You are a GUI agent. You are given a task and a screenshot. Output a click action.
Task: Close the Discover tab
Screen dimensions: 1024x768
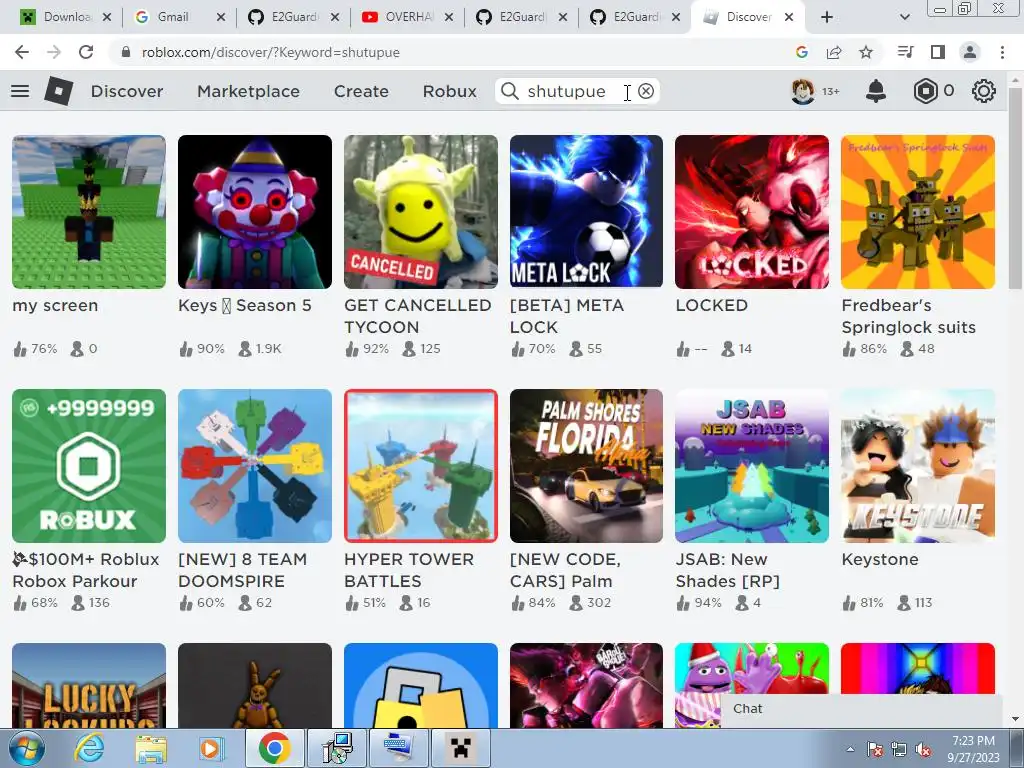789,17
